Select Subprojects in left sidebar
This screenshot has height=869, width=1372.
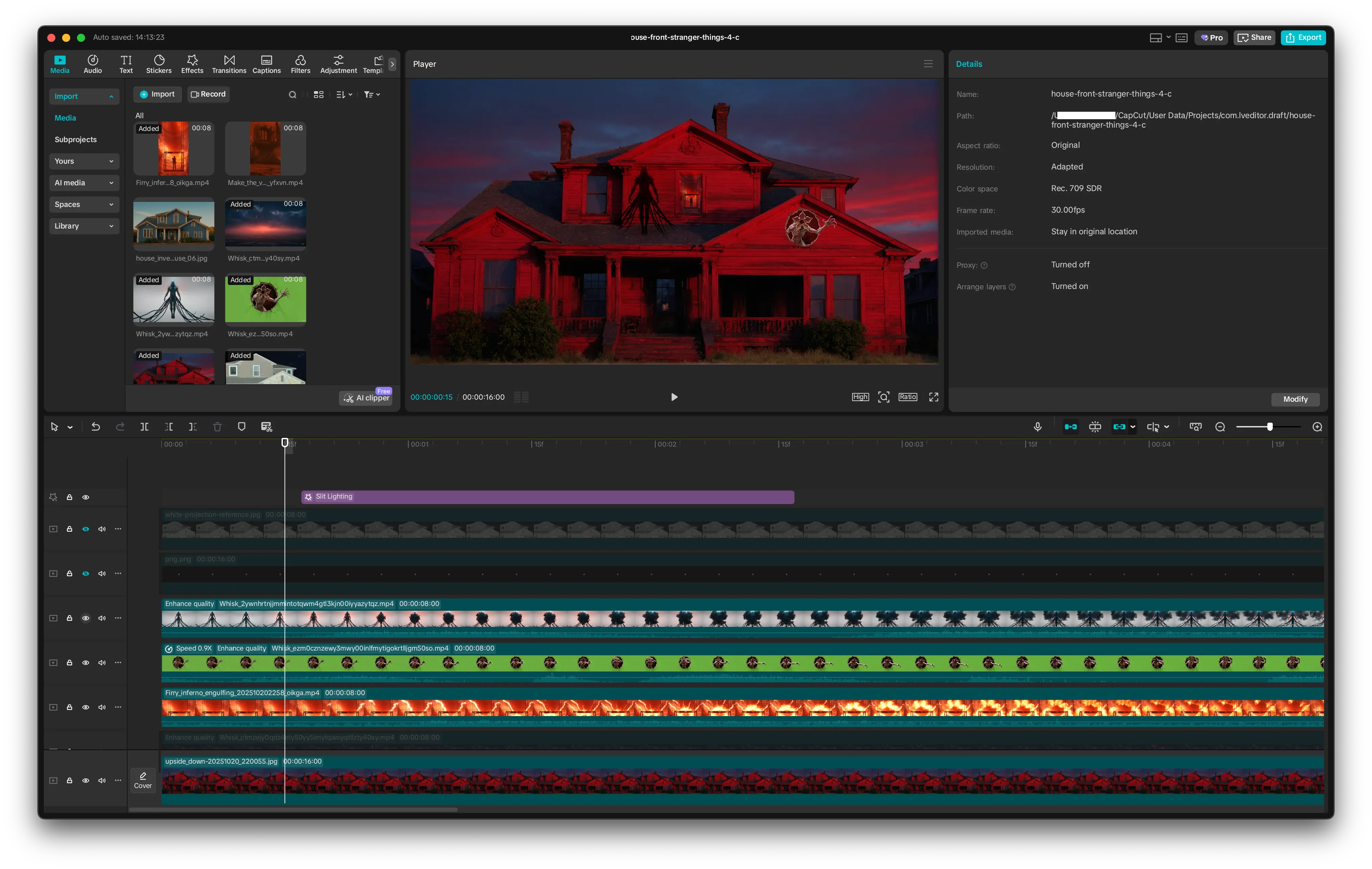coord(76,140)
